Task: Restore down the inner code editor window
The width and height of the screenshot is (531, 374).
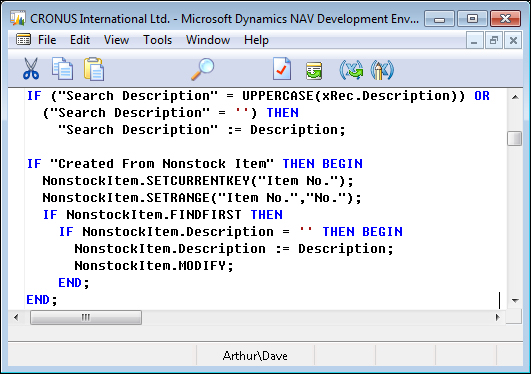Action: click(x=494, y=41)
